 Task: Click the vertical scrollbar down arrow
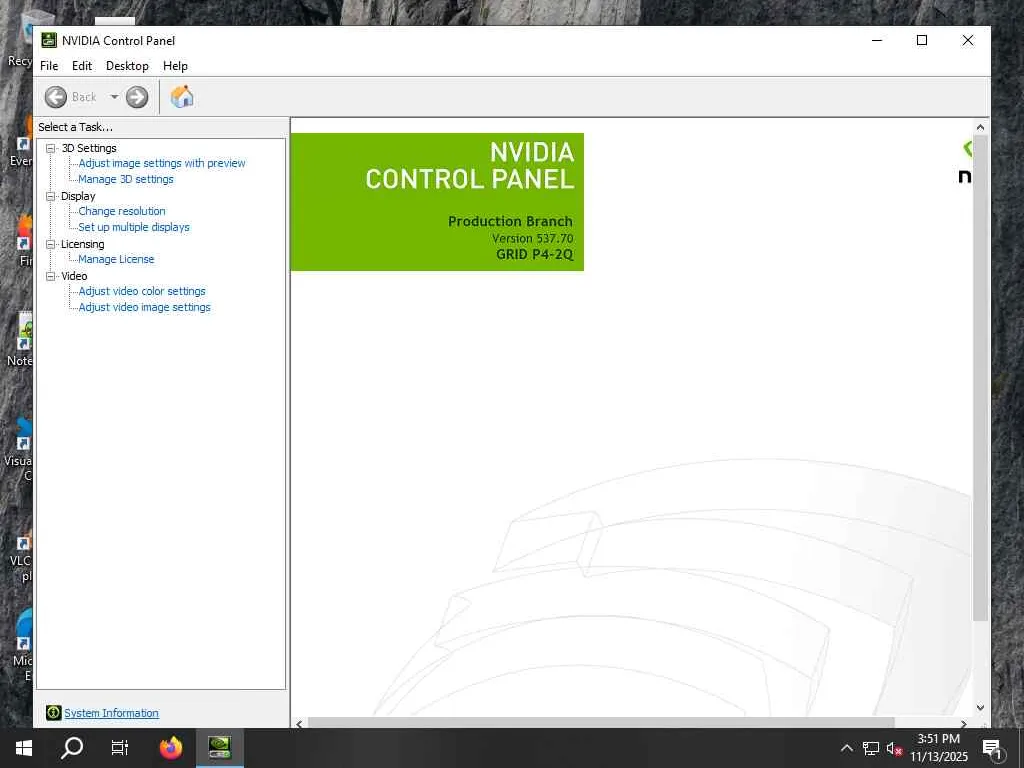[x=980, y=707]
